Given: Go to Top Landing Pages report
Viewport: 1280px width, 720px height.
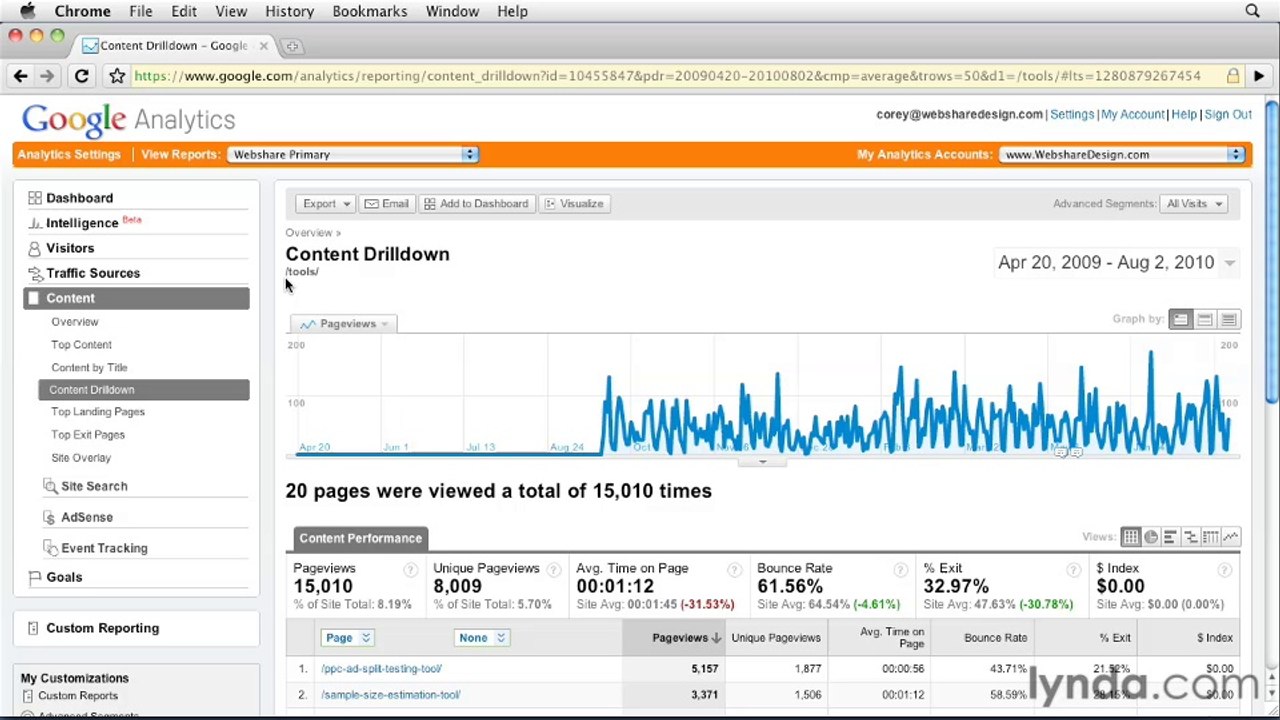Looking at the screenshot, I should click(98, 412).
